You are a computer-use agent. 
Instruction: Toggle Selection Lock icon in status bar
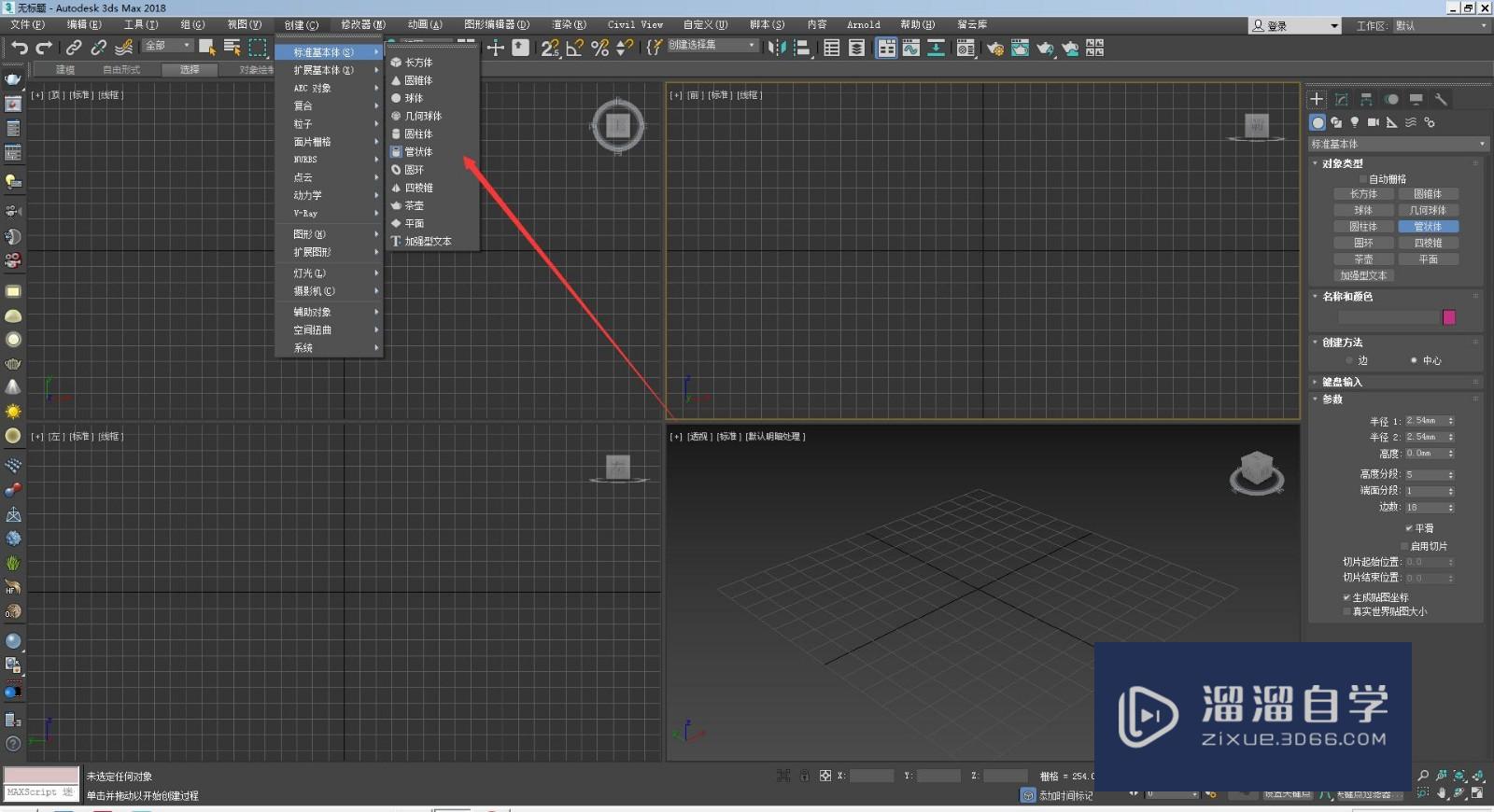point(804,776)
